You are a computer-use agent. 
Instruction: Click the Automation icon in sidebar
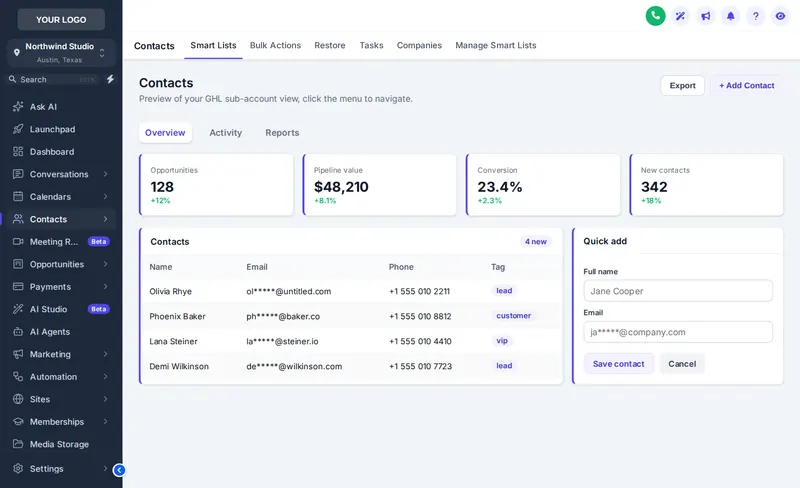tap(18, 377)
